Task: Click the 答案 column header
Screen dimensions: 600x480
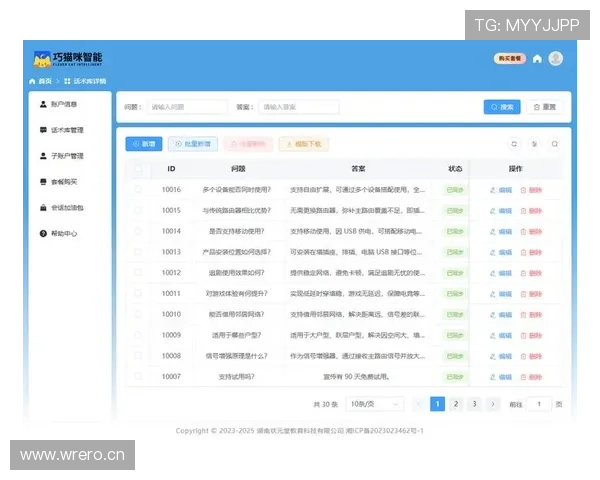Action: tap(358, 169)
